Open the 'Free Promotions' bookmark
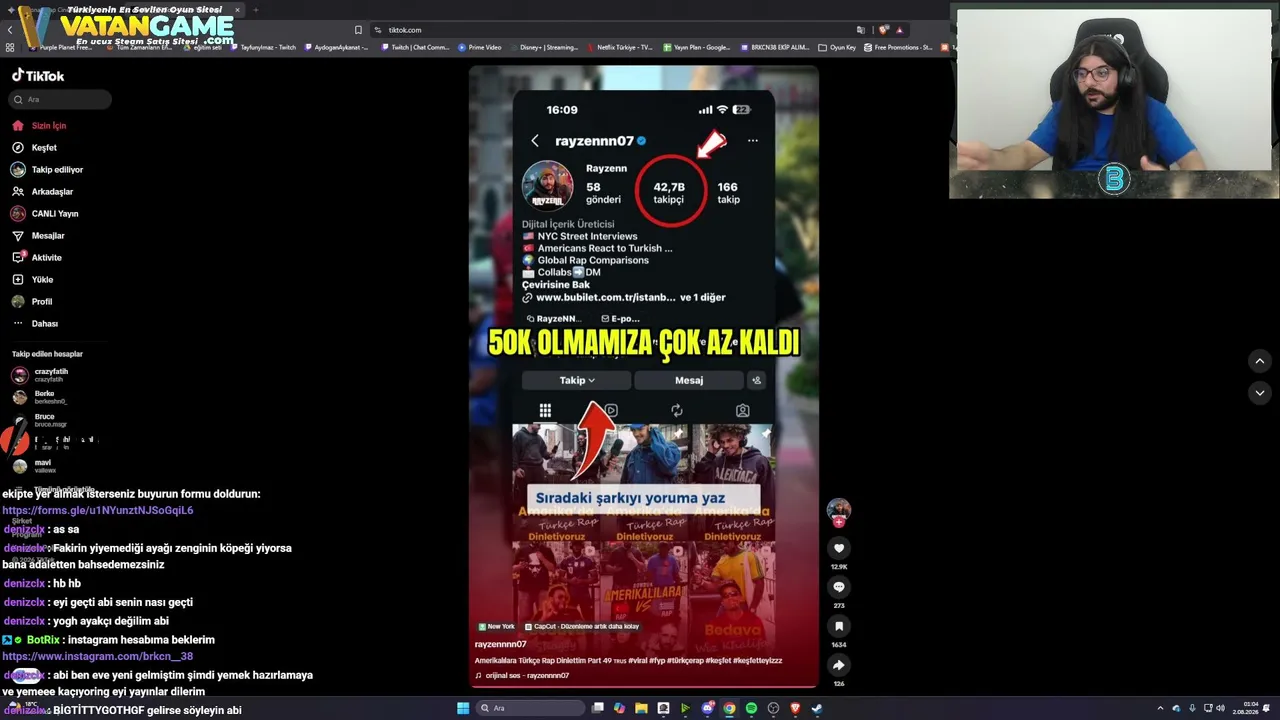The image size is (1280, 720). pos(898,47)
